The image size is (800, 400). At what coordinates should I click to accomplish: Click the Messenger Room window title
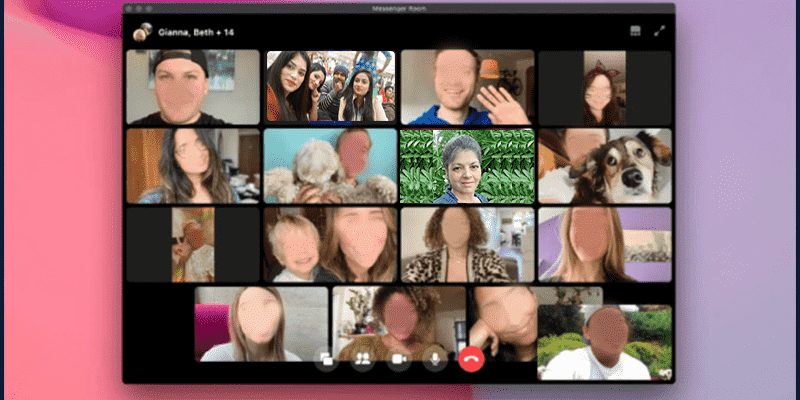[x=399, y=9]
